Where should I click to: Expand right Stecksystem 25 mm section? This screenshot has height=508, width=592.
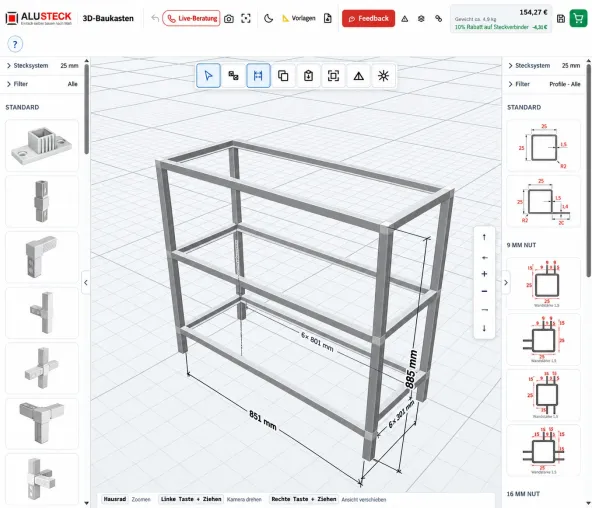pos(544,66)
